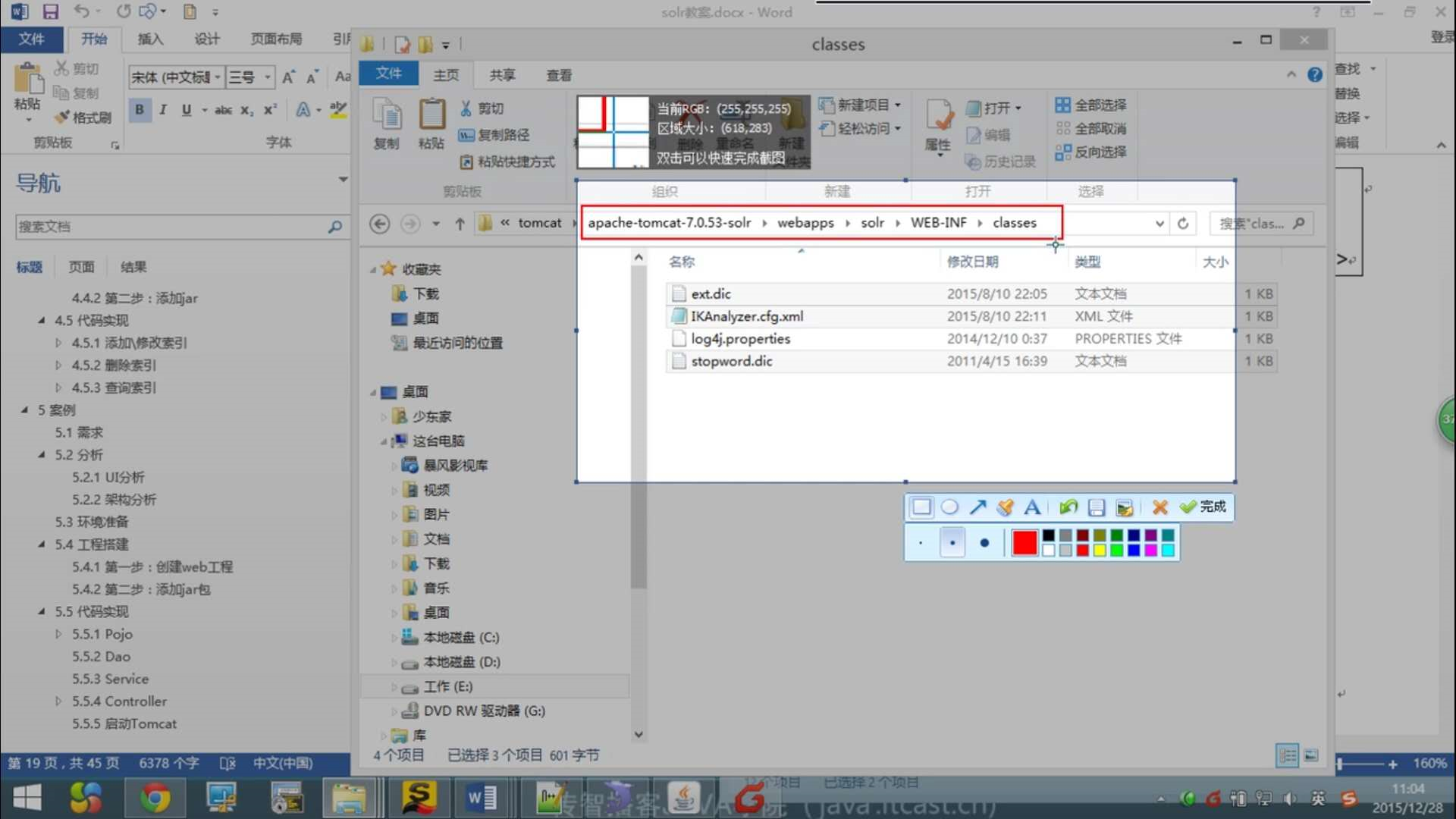Expand the 库 tree node

383,736
